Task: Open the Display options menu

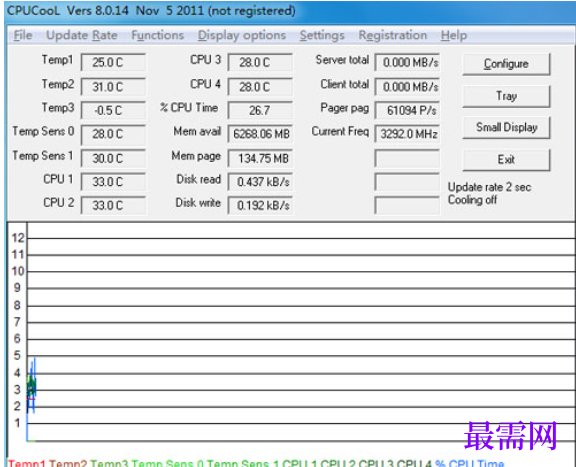Action: tap(242, 35)
